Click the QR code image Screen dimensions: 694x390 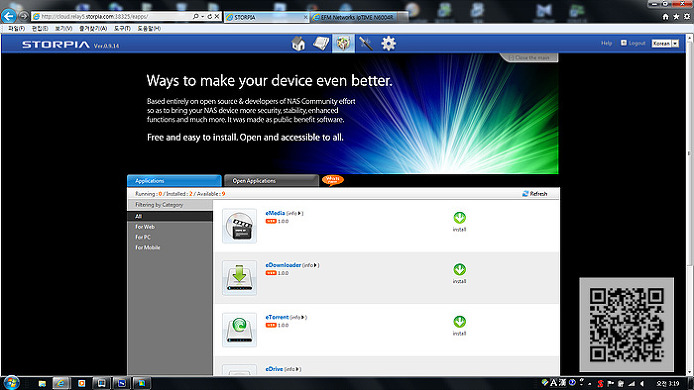pos(627,324)
